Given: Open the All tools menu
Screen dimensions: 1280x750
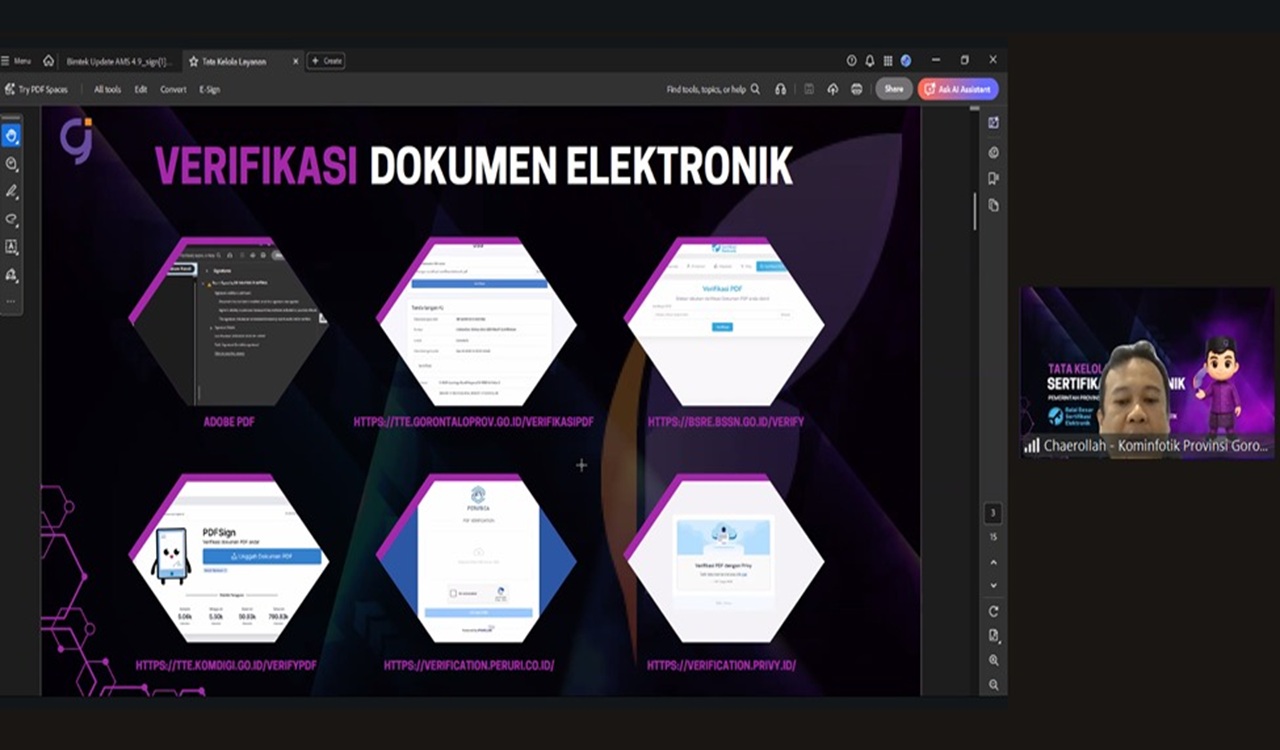Looking at the screenshot, I should [107, 89].
